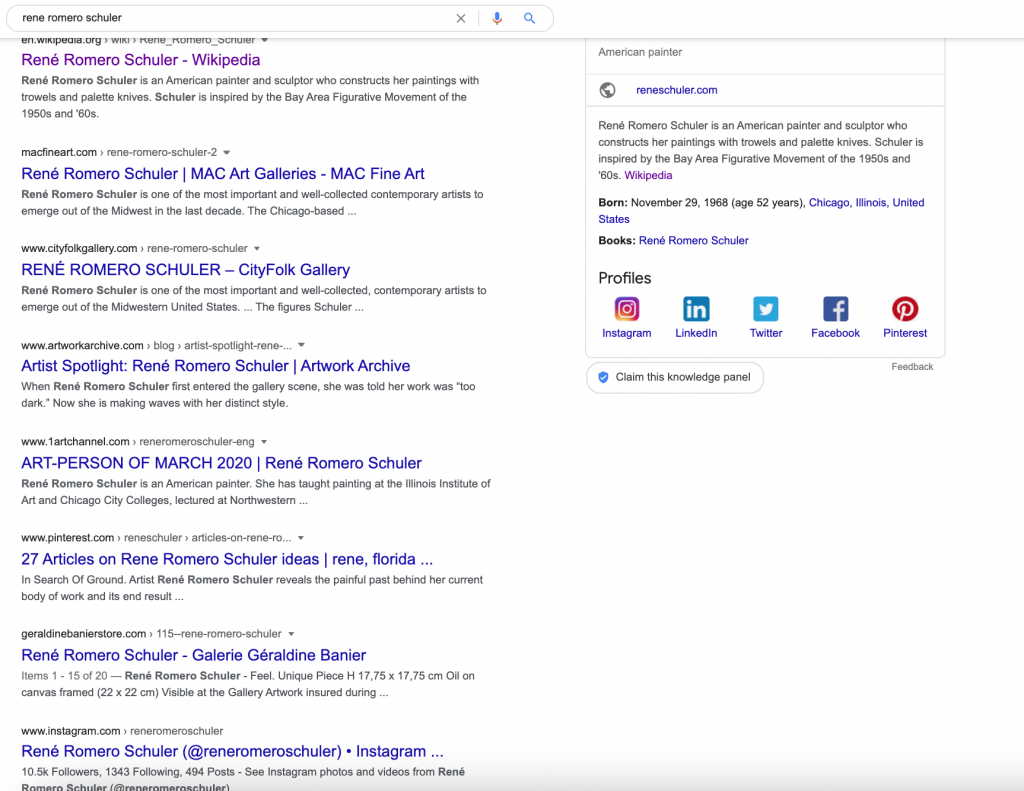The width and height of the screenshot is (1024, 791).
Task: Open the dropdown arrow next to pinterest.com result
Action: (x=300, y=538)
